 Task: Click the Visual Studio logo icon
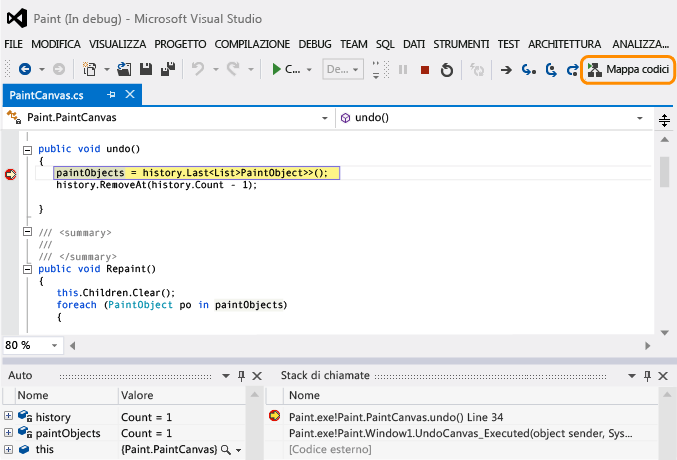[x=17, y=19]
